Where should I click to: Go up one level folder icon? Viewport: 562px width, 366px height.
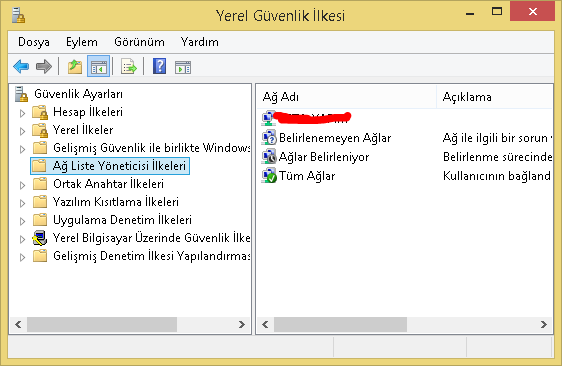click(x=75, y=67)
